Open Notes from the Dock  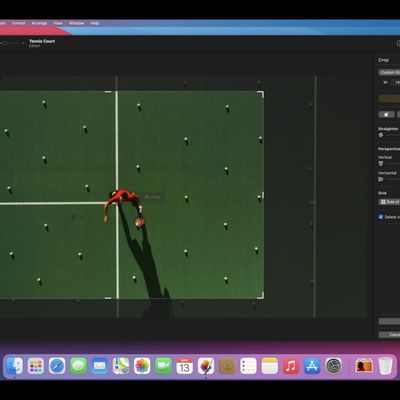pyautogui.click(x=270, y=366)
